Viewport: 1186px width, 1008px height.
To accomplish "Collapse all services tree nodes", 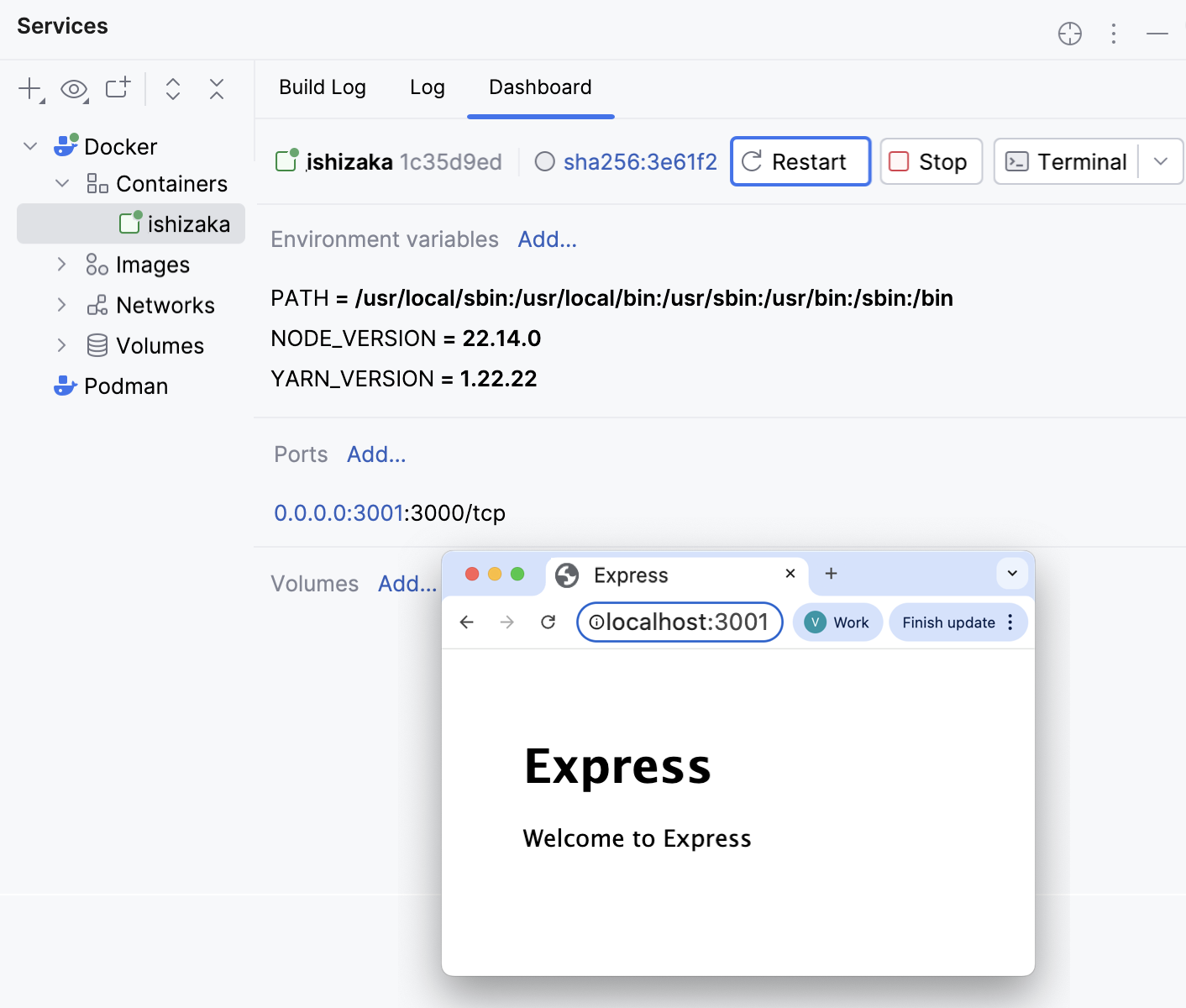I will click(x=217, y=89).
